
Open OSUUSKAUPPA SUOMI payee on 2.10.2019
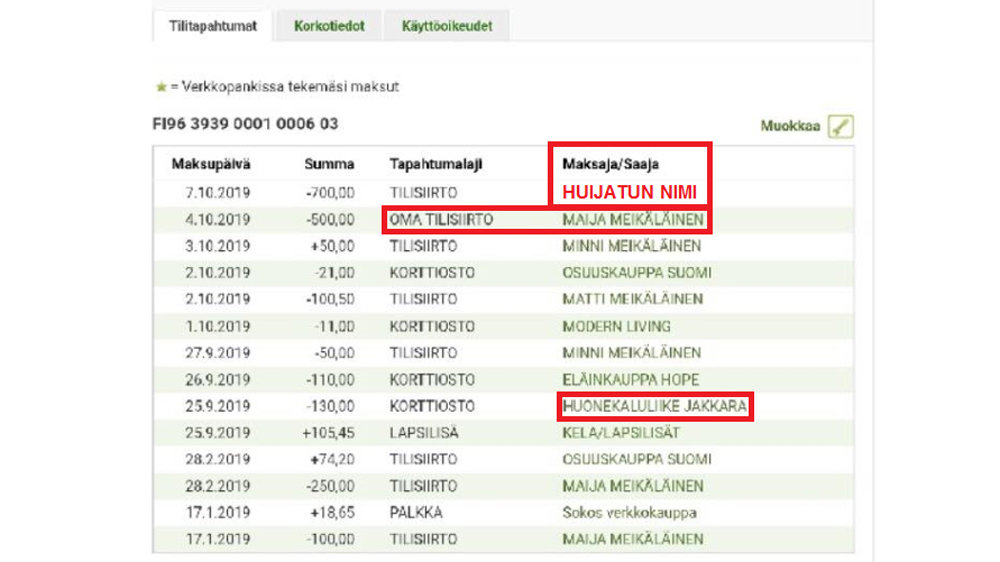click(x=636, y=273)
